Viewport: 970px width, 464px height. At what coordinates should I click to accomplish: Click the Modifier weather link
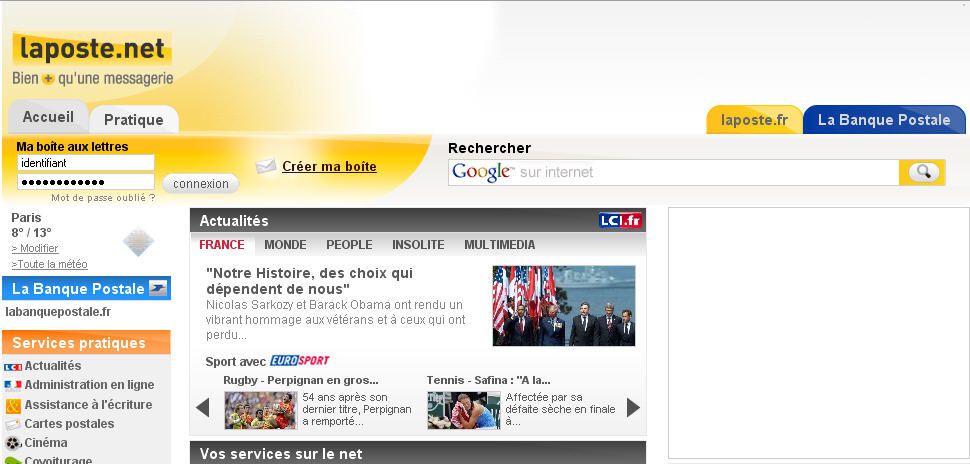pos(35,248)
